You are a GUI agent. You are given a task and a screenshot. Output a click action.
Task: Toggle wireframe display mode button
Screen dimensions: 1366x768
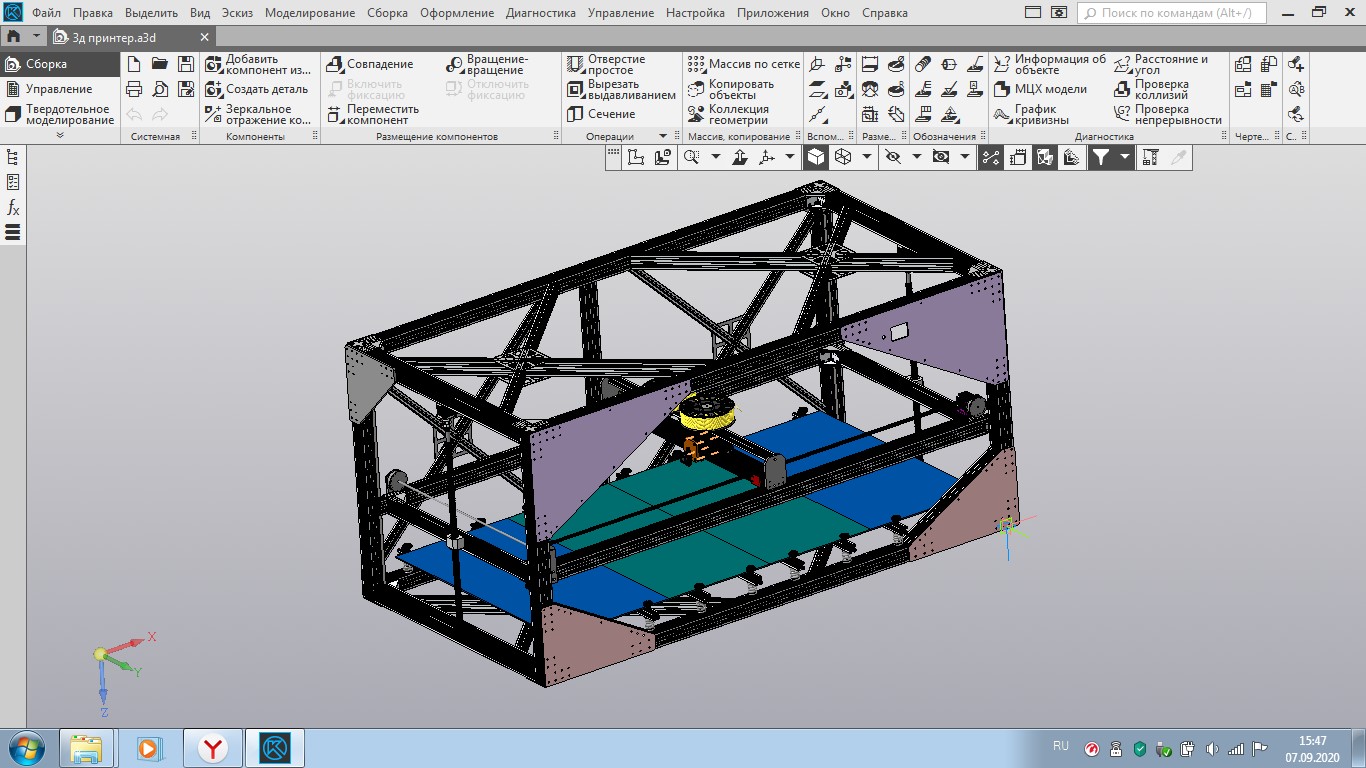(843, 157)
